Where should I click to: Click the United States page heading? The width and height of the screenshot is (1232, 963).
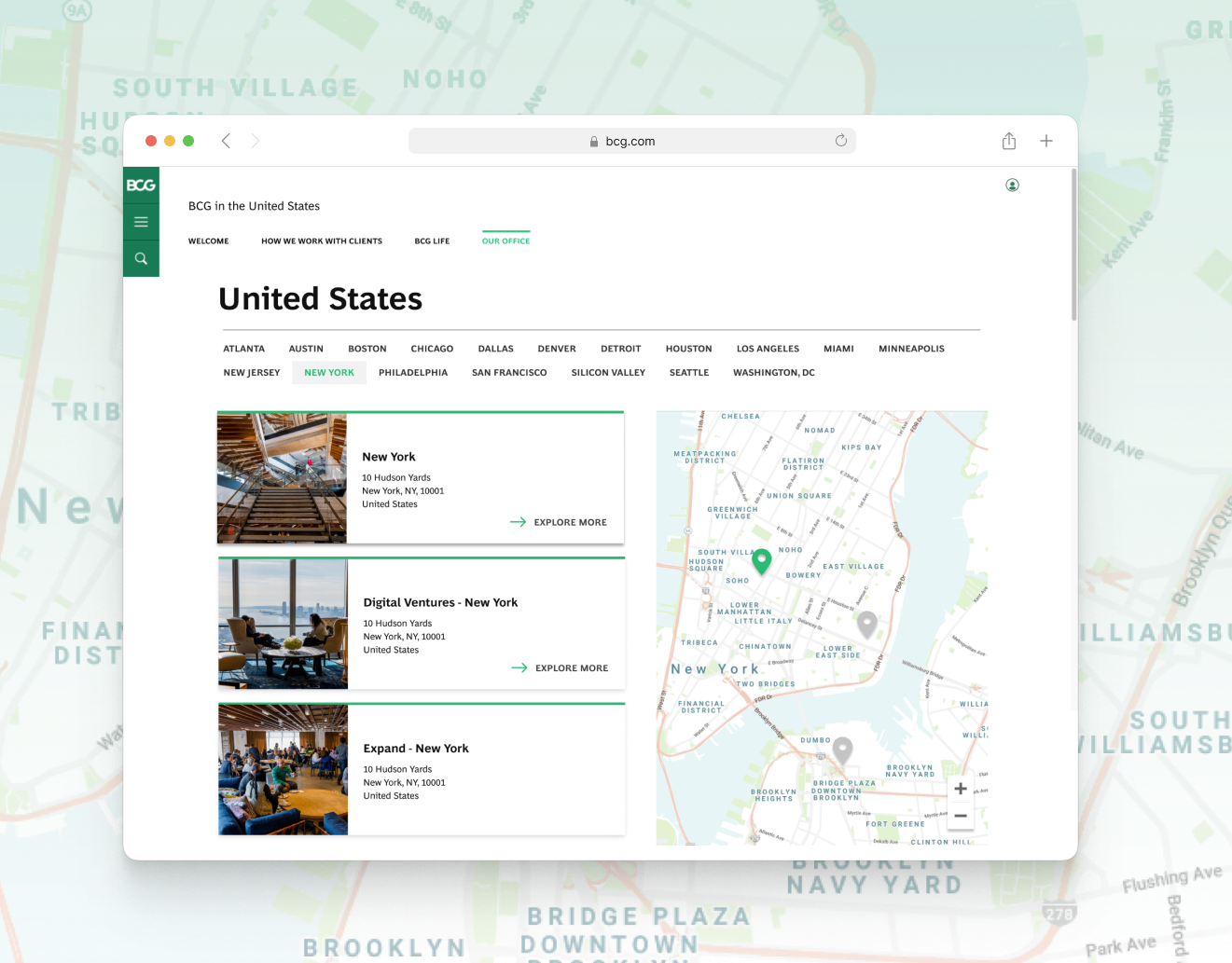click(x=320, y=298)
